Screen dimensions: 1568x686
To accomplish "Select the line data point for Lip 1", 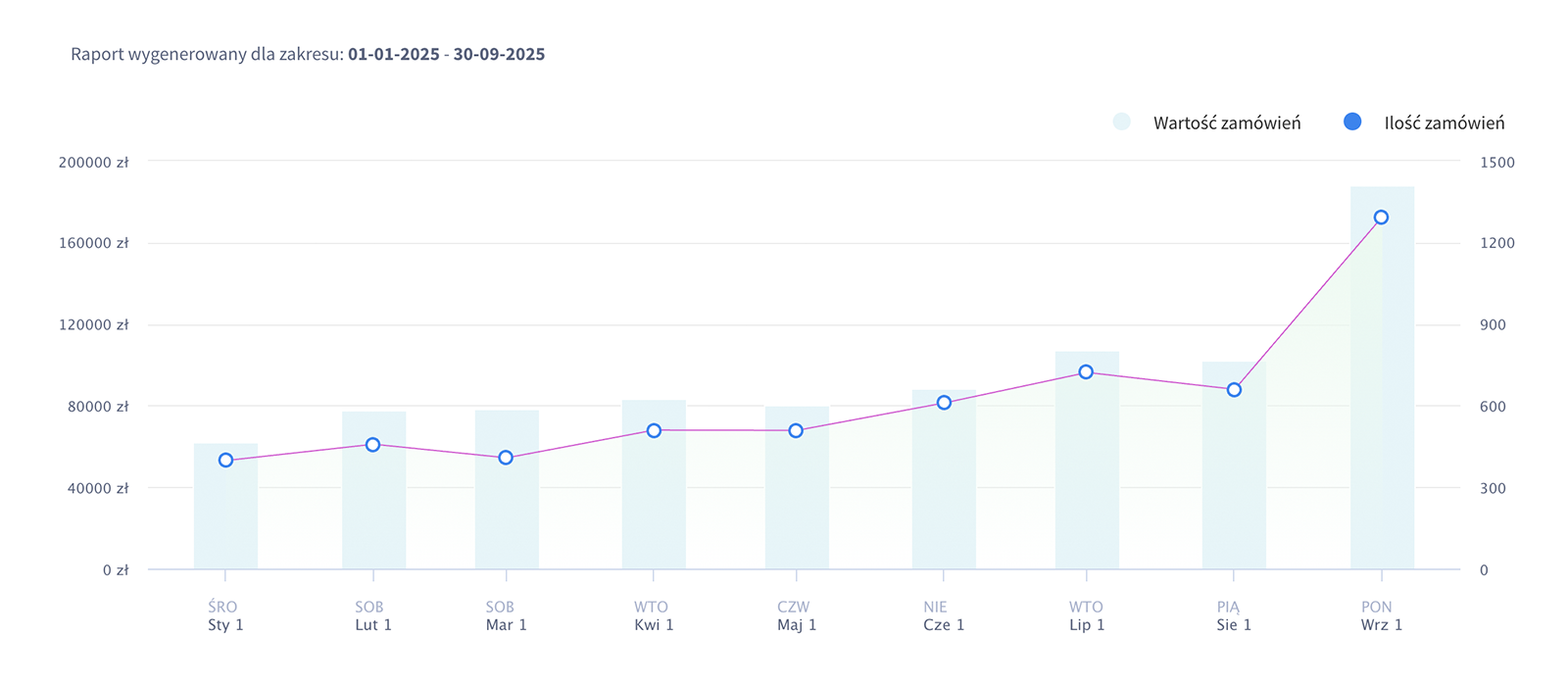I will coord(1086,372).
